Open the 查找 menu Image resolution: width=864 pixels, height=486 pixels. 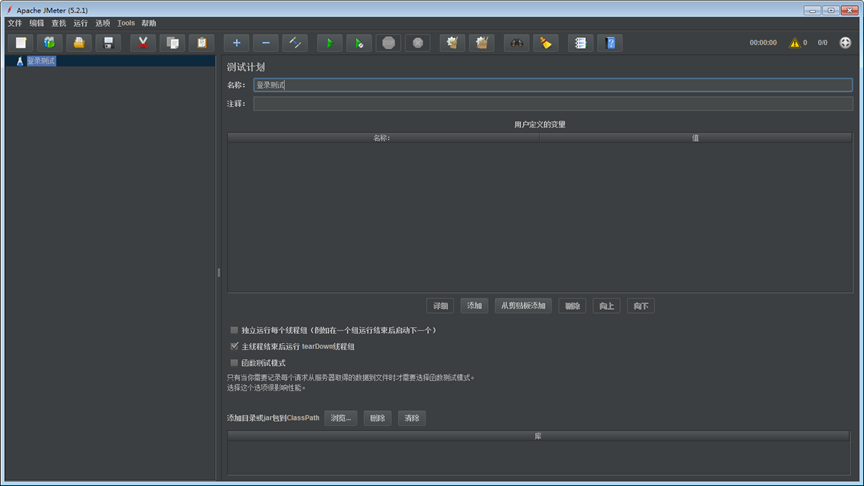coord(59,23)
